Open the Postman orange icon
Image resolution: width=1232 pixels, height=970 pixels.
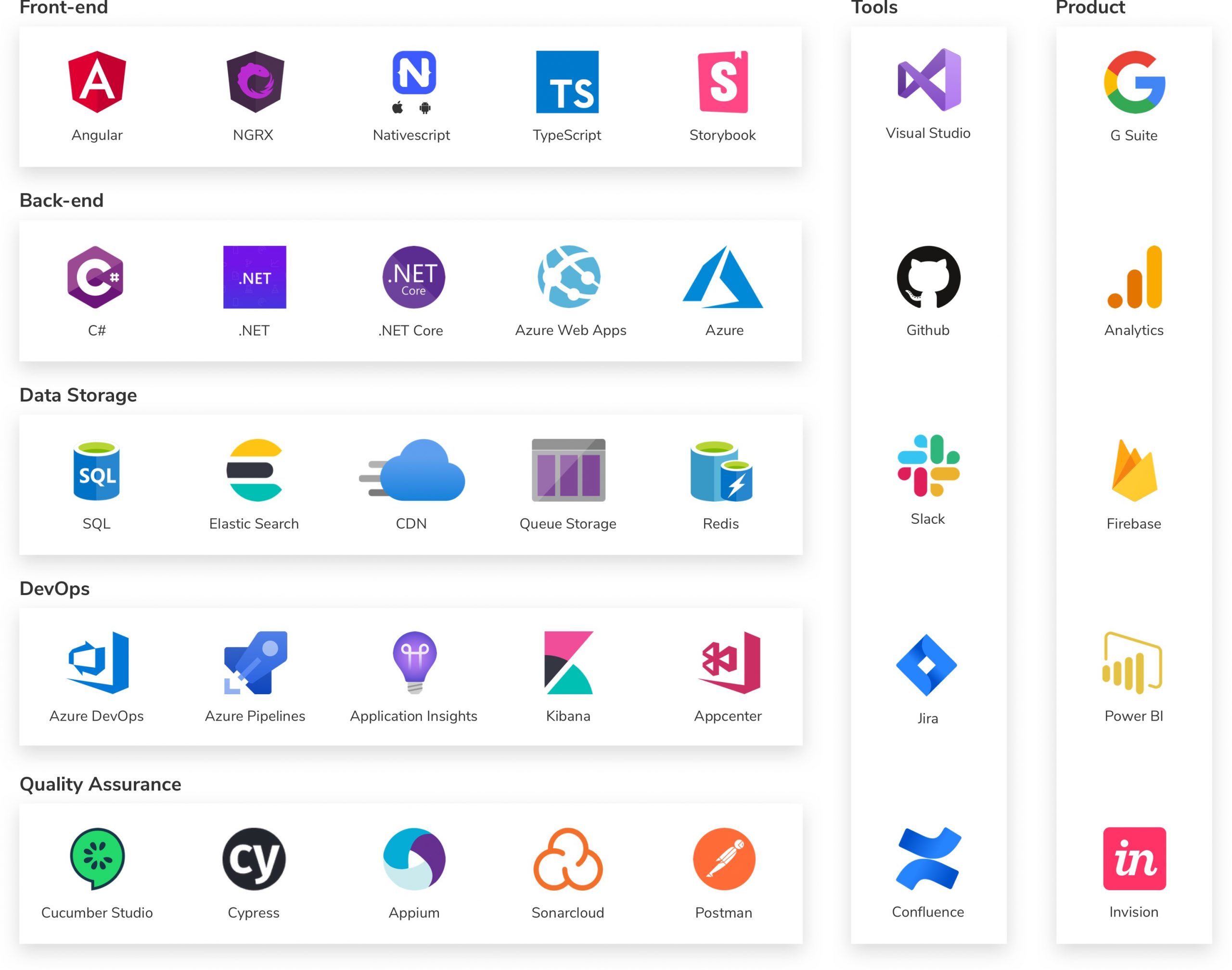[x=724, y=859]
